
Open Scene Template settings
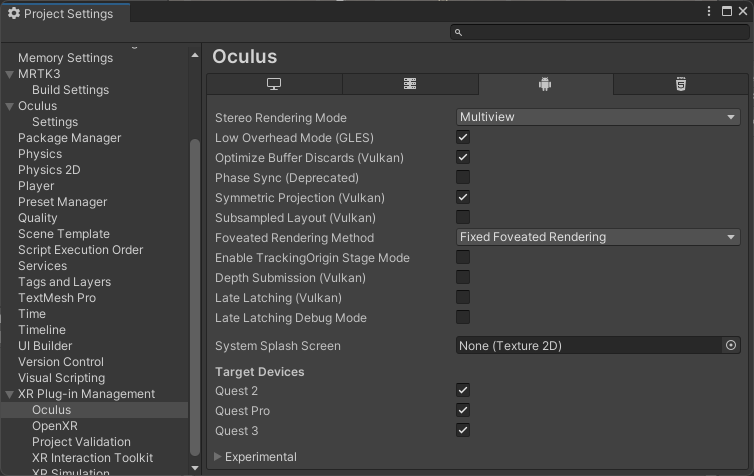coord(64,234)
